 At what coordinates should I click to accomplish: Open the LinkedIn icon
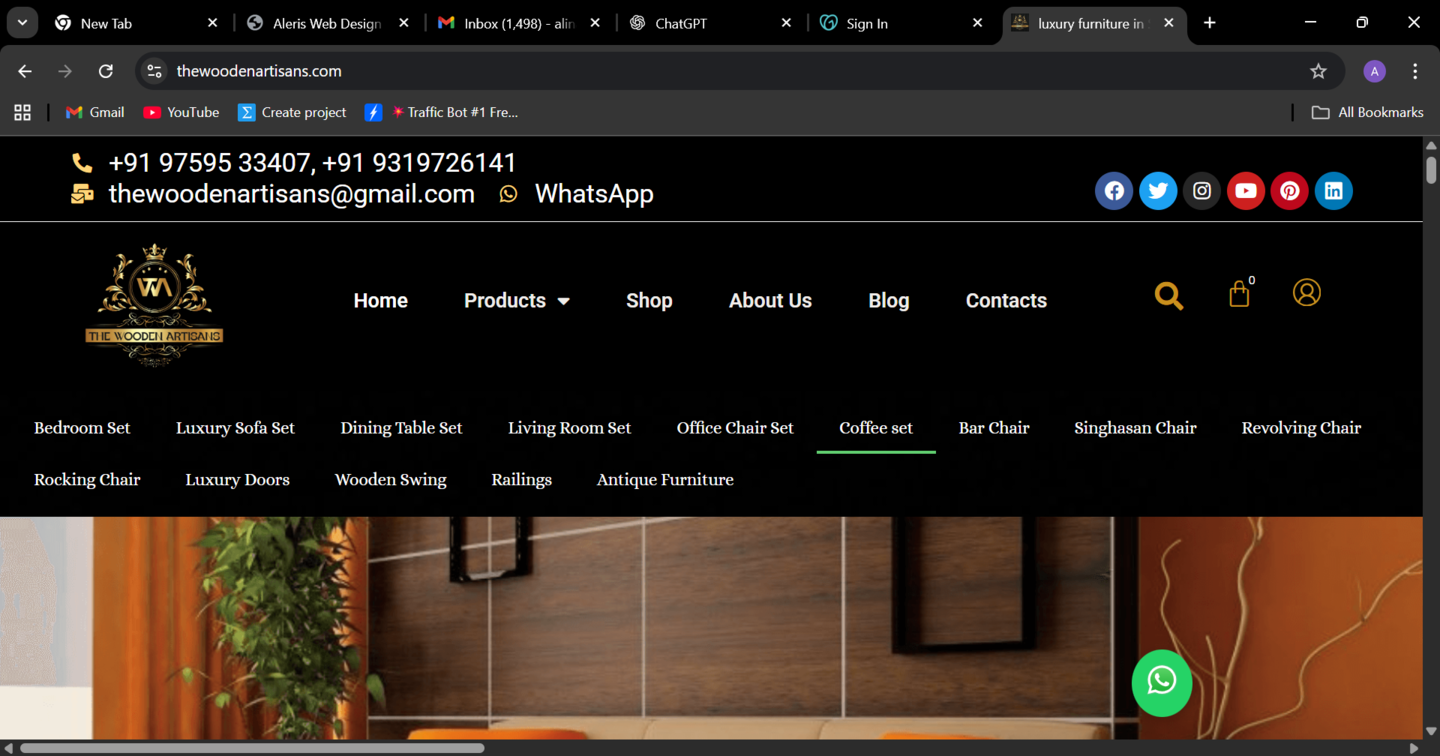pyautogui.click(x=1333, y=191)
